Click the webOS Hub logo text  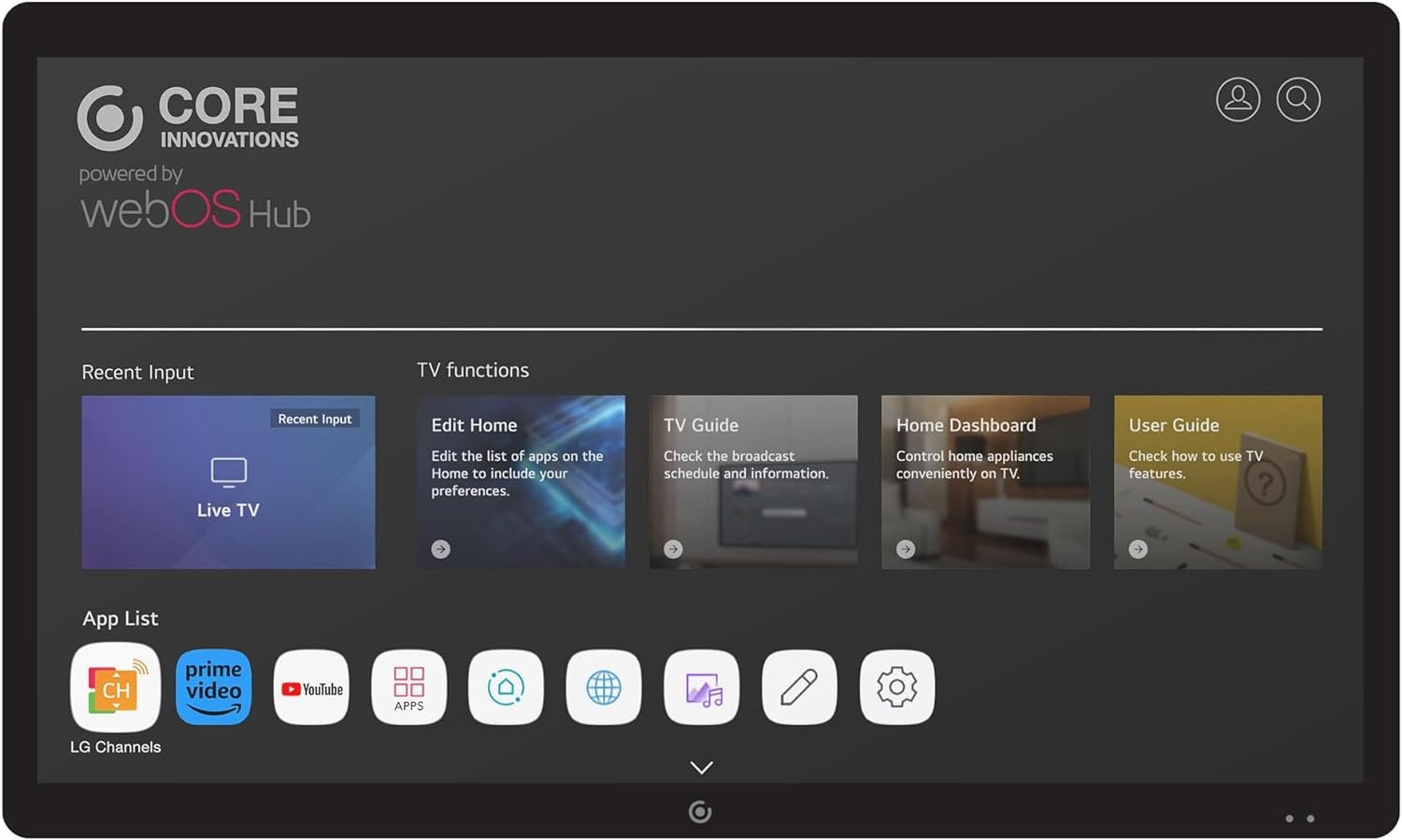[x=195, y=209]
